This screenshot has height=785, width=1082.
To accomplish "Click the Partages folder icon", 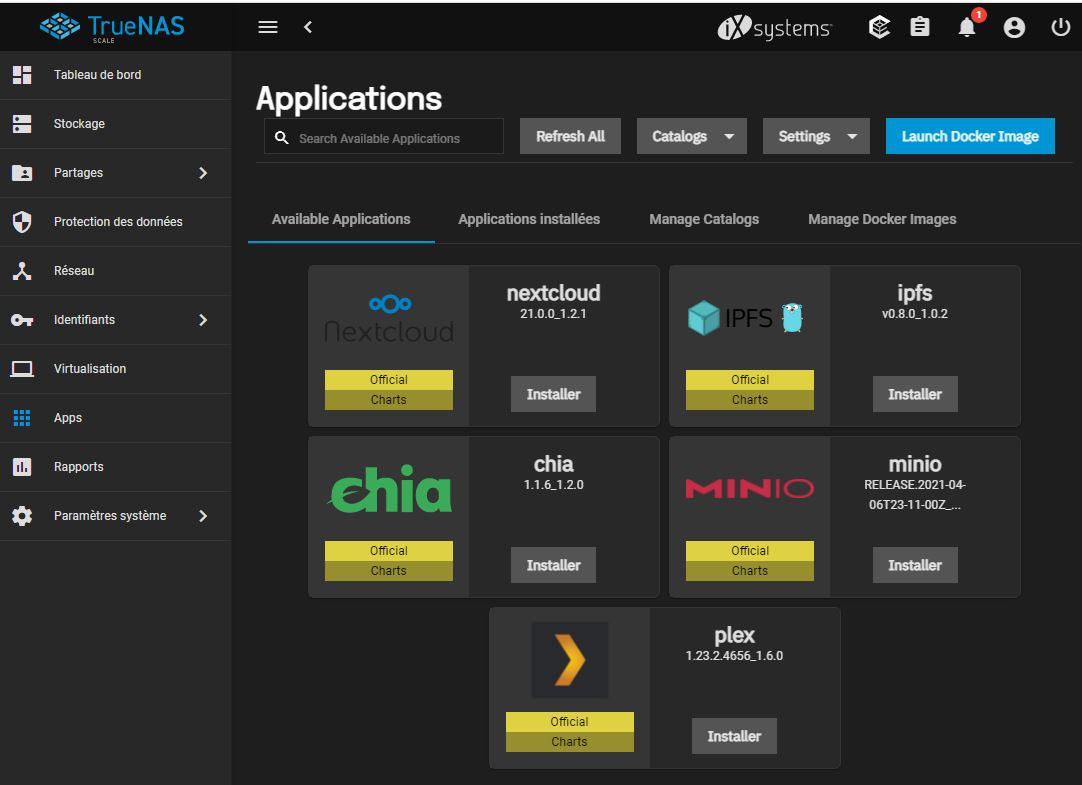I will point(22,172).
